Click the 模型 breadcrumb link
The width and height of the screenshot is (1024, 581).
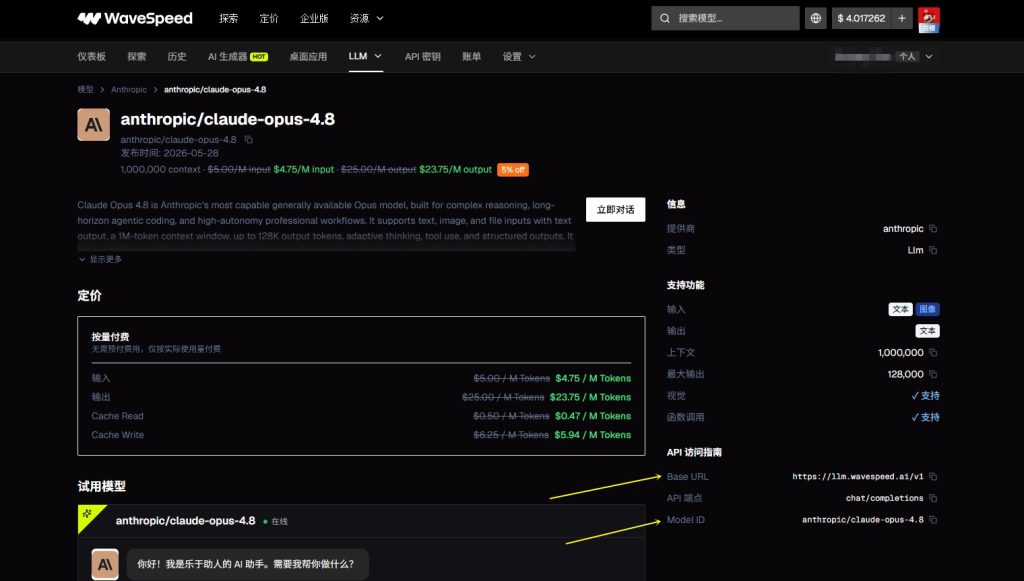86,89
